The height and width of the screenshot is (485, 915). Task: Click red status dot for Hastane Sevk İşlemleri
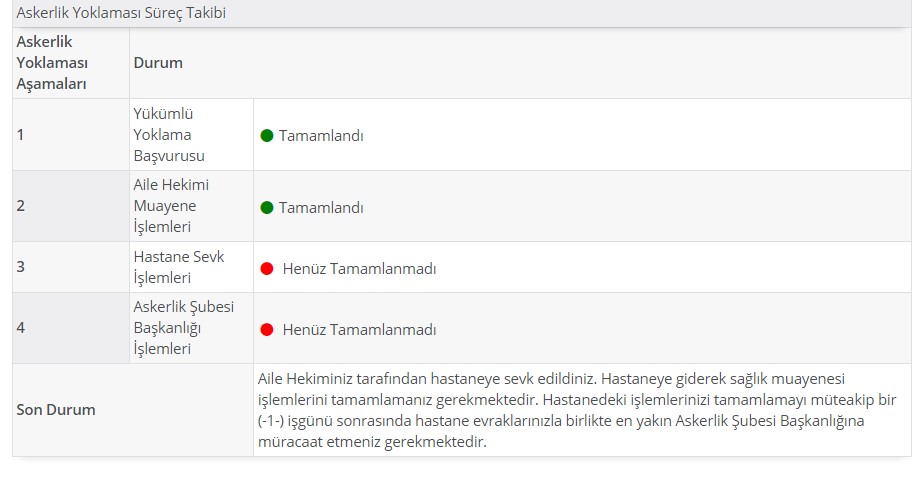click(x=267, y=269)
